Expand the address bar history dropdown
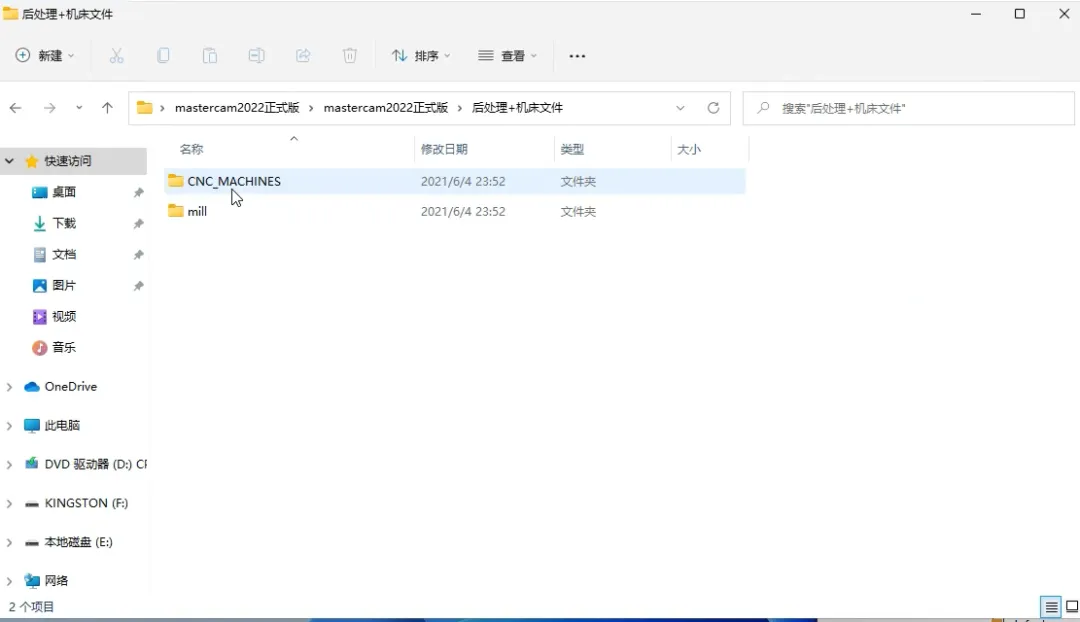The height and width of the screenshot is (622, 1080). (x=681, y=108)
